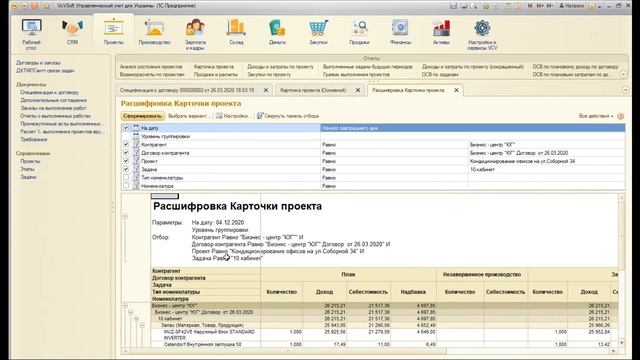Click the Выбрать вариант button
The image size is (640, 360).
[188, 116]
